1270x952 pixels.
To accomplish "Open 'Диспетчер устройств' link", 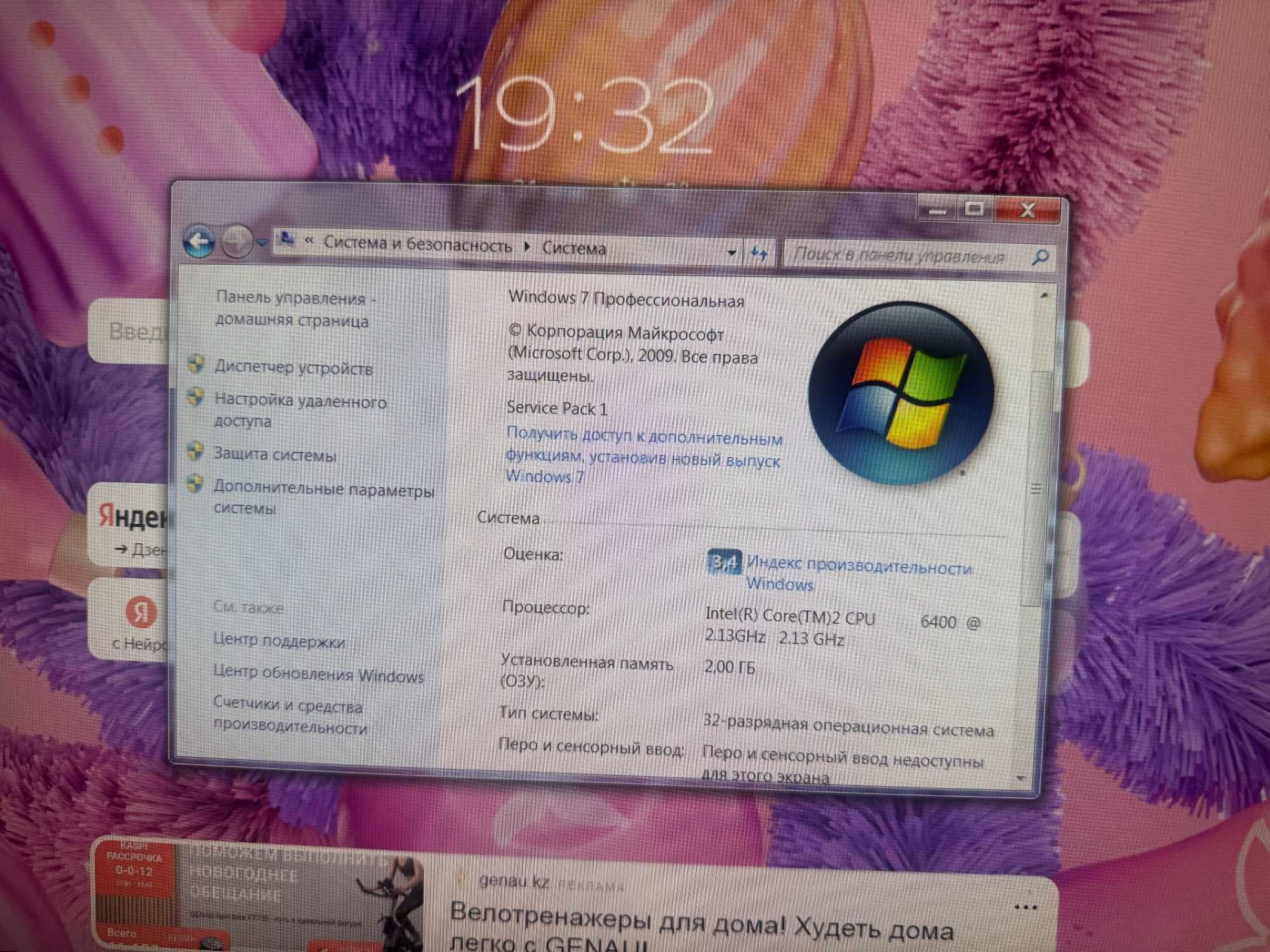I will [x=293, y=367].
